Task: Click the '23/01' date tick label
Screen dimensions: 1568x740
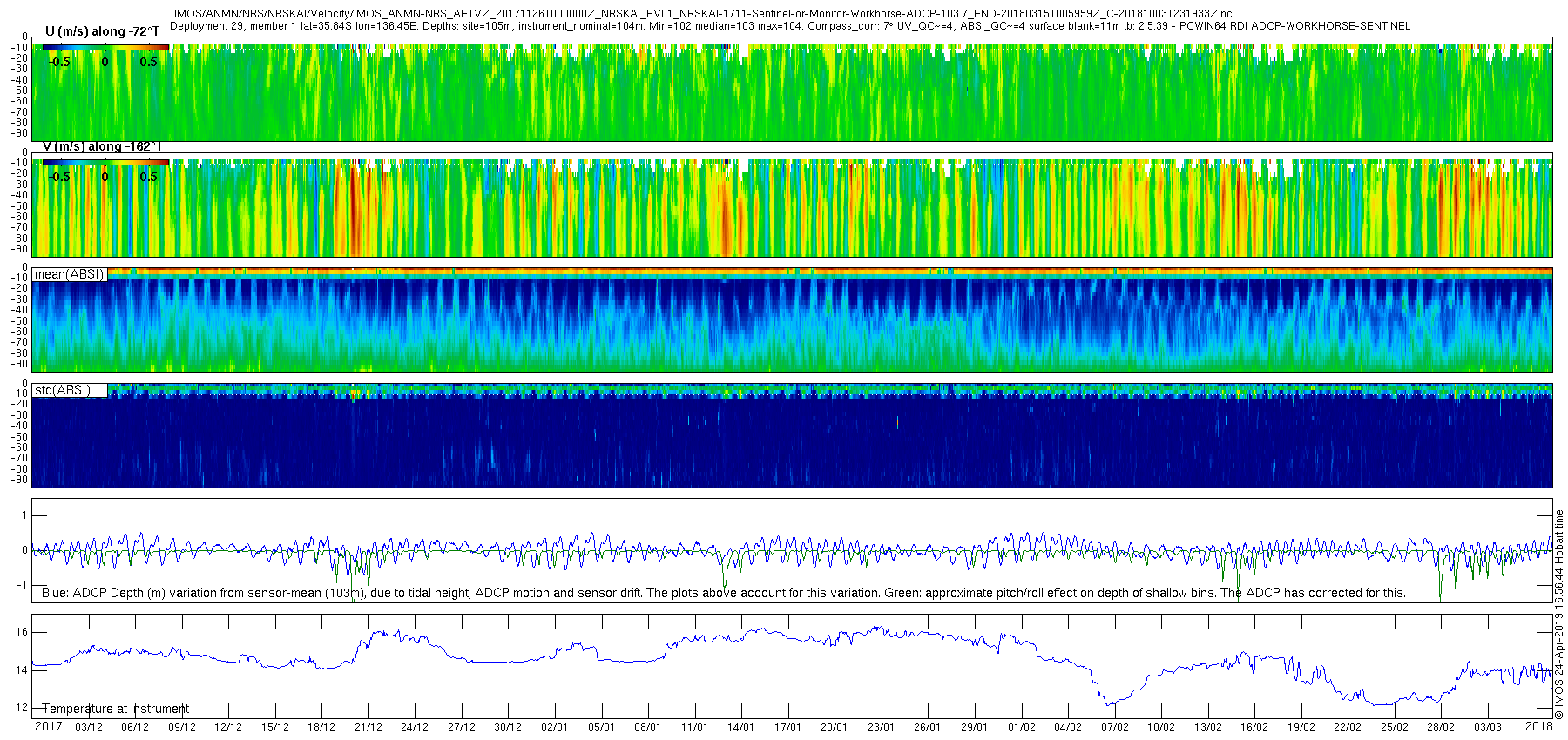Action: click(x=882, y=728)
